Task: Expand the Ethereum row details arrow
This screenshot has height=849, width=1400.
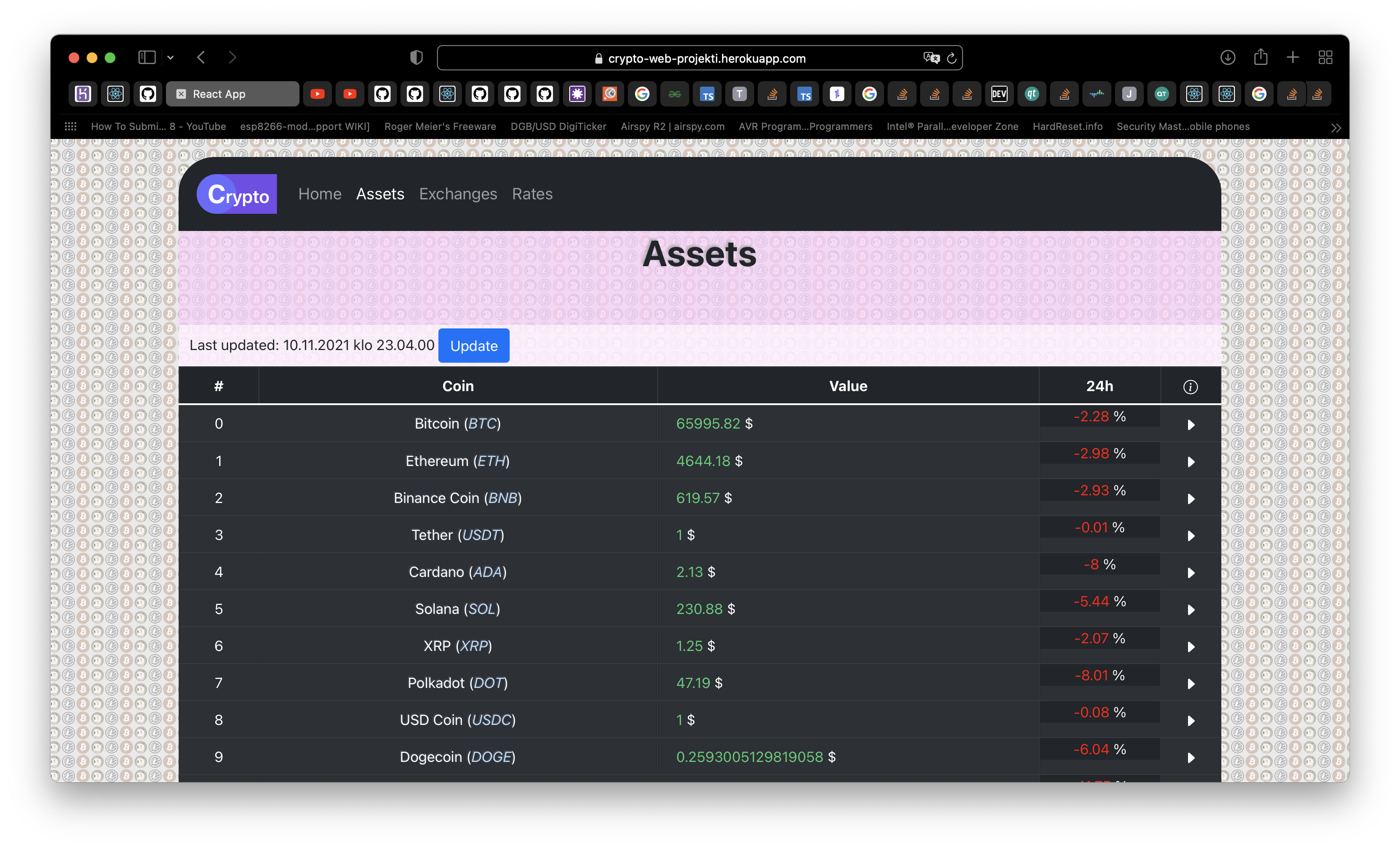Action: (x=1191, y=461)
